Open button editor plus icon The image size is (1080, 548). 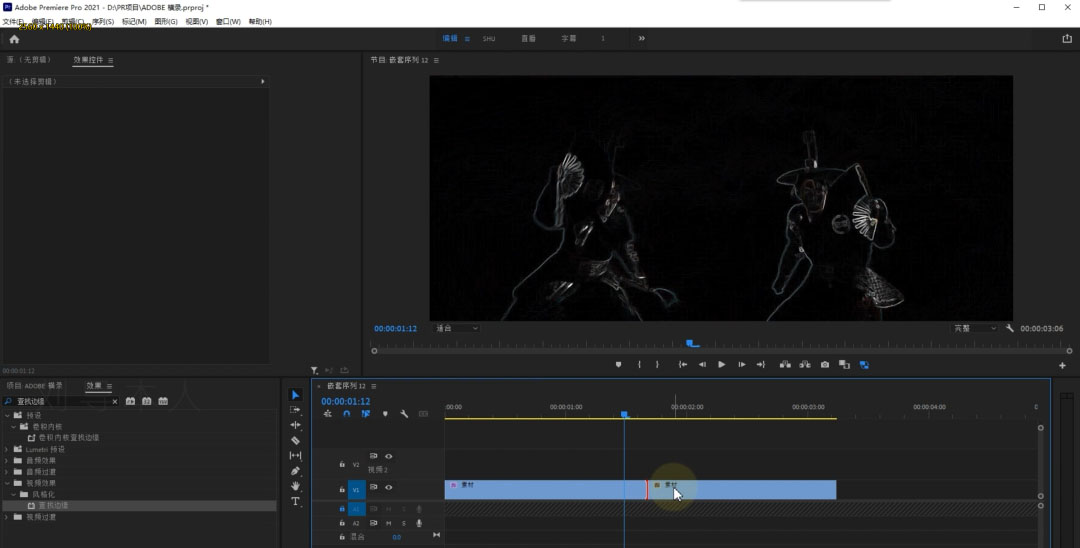1062,366
